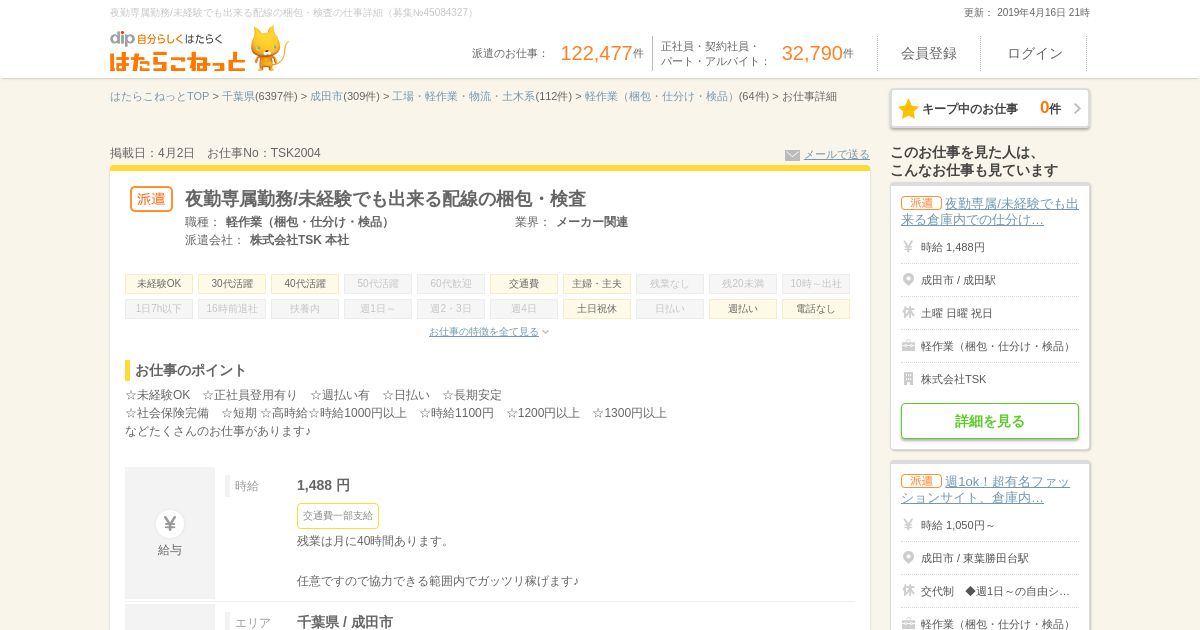Click the 土日祝休 feature tag
This screenshot has height=630, width=1200.
tap(597, 309)
